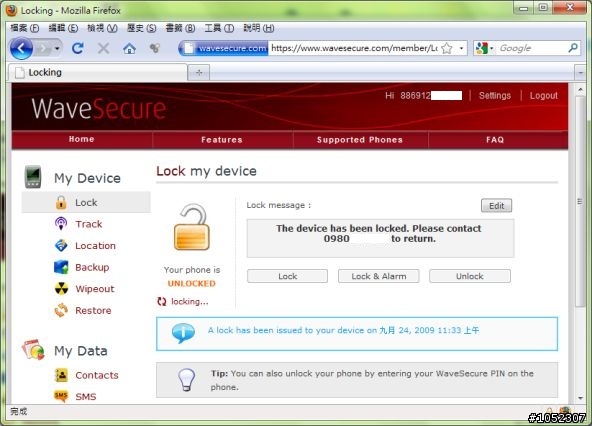Reload the page with the refresh icon
This screenshot has height=426, width=592.
pyautogui.click(x=78, y=48)
